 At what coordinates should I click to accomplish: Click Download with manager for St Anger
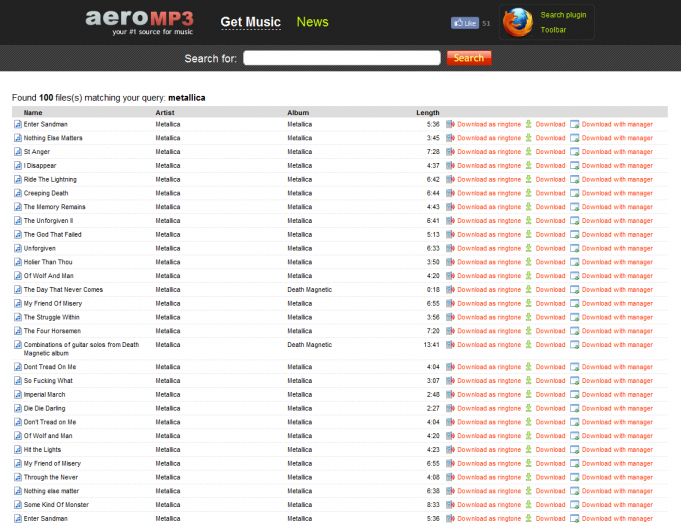click(617, 152)
